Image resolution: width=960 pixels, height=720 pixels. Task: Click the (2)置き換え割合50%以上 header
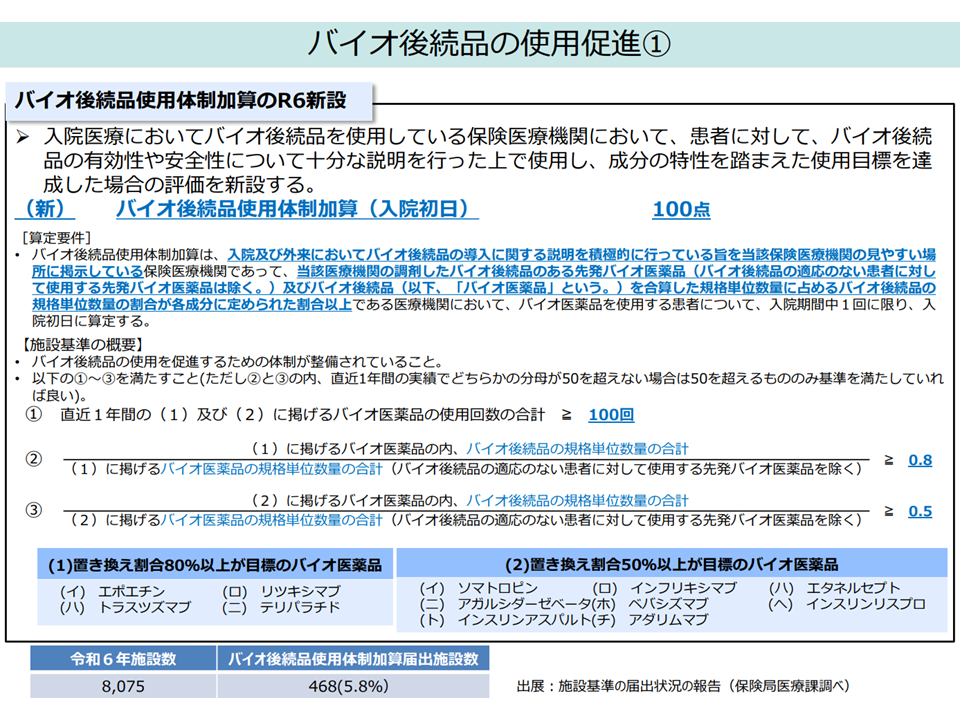(671, 565)
